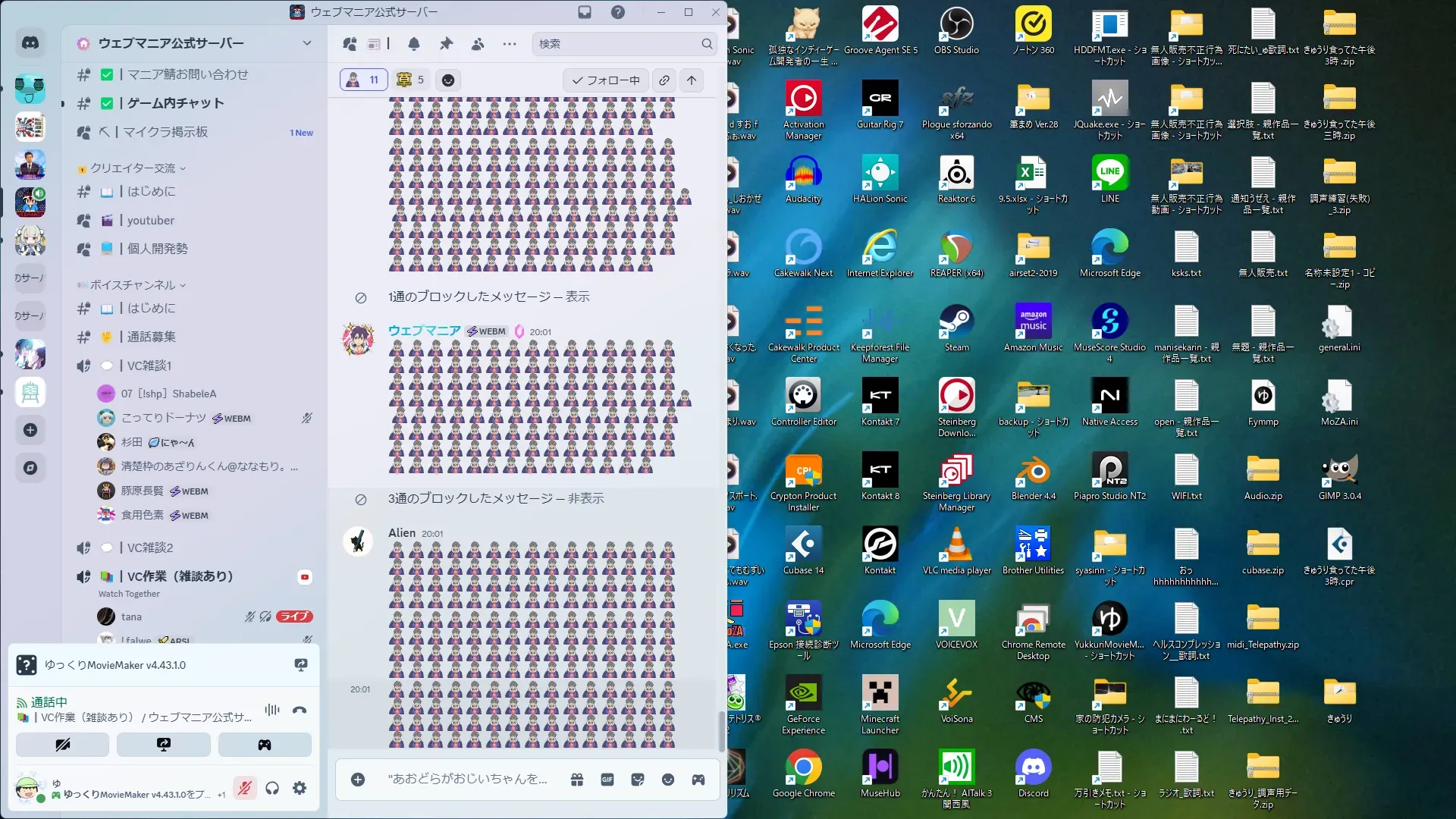The width and height of the screenshot is (1456, 819).
Task: Show member list with the people icon
Action: pyautogui.click(x=478, y=44)
